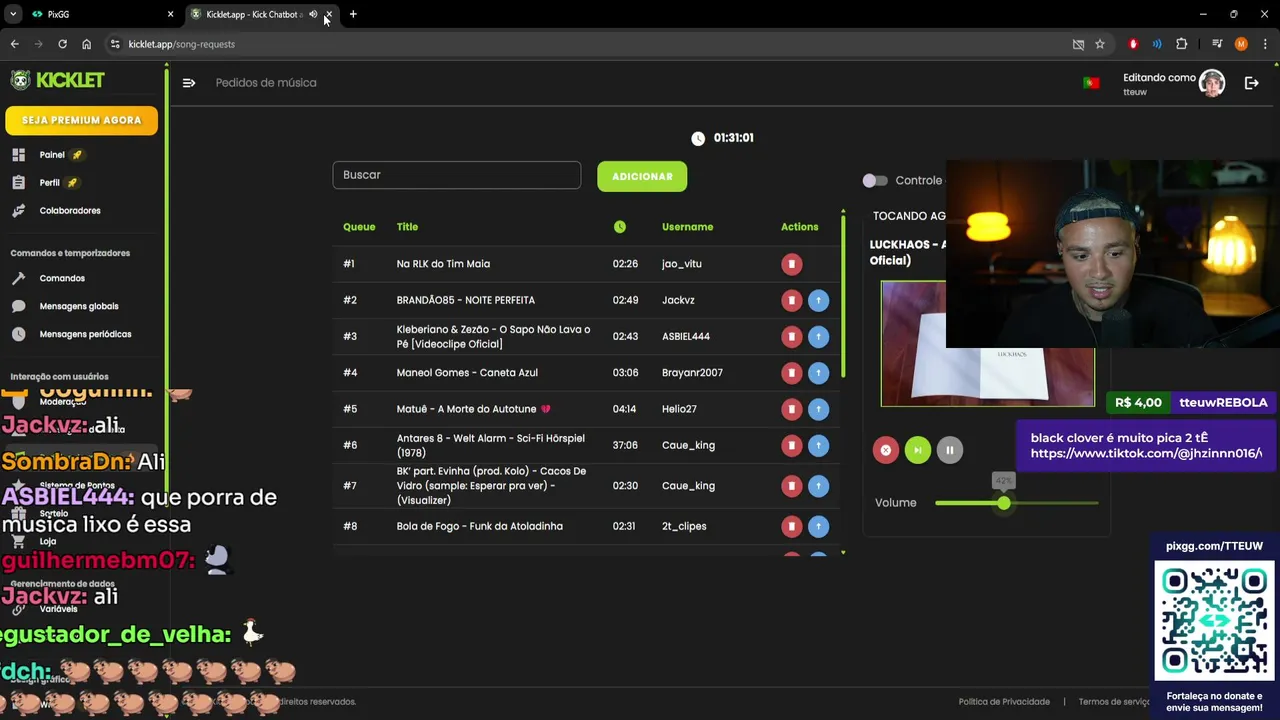Click the logout icon in header
The image size is (1280, 720).
[x=1251, y=83]
